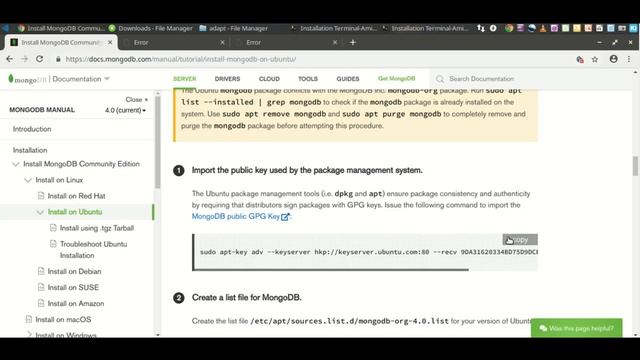Open the Introduction sidebar item
This screenshot has height=360, width=640.
tap(32, 129)
